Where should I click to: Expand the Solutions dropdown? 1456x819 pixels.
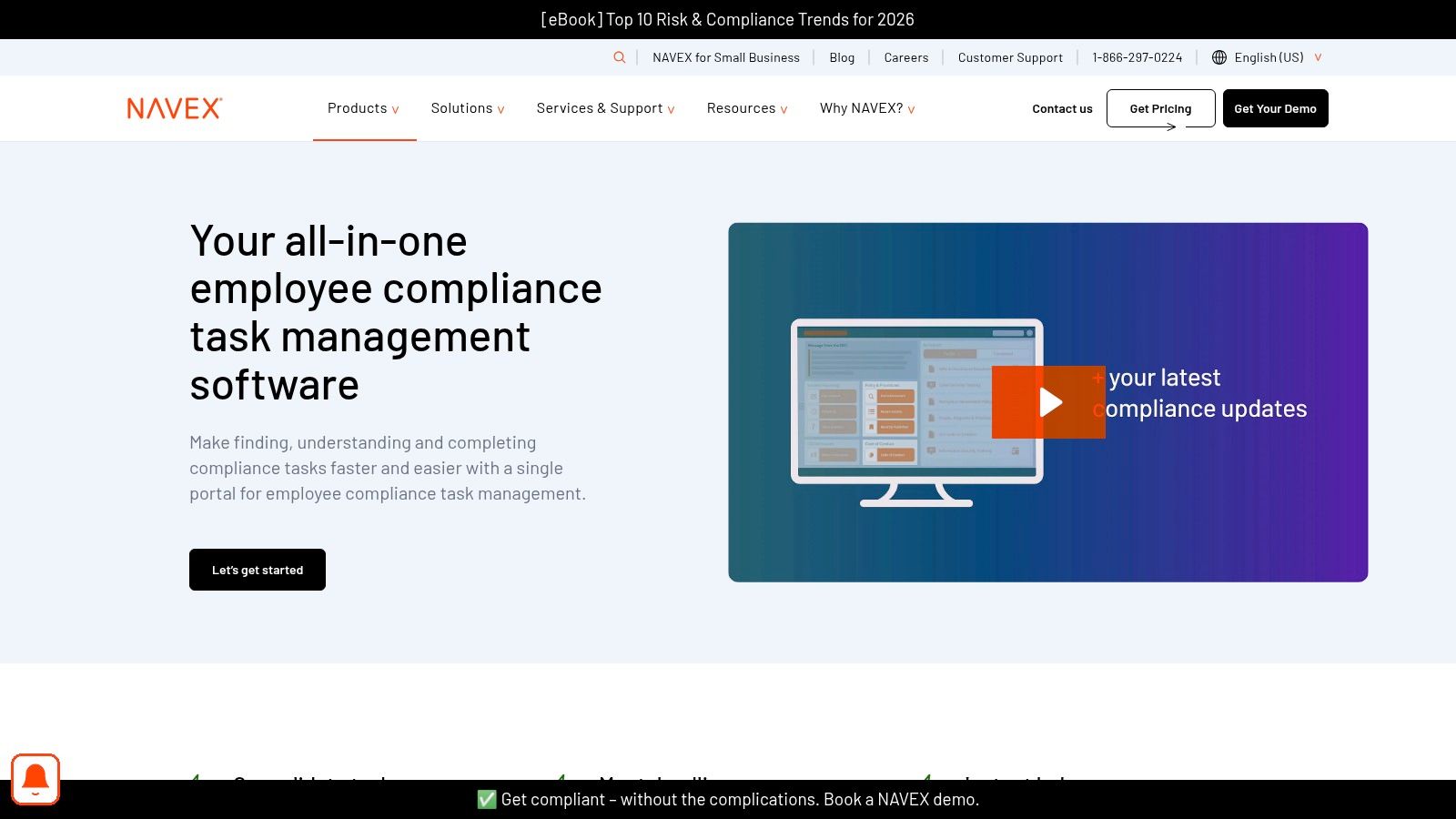467,107
